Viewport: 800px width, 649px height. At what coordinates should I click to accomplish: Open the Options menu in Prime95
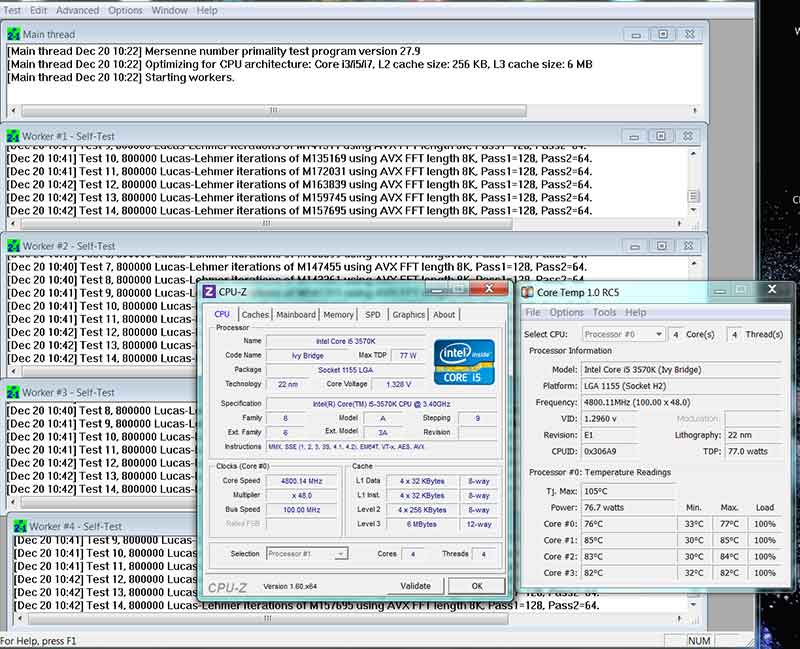tap(125, 10)
